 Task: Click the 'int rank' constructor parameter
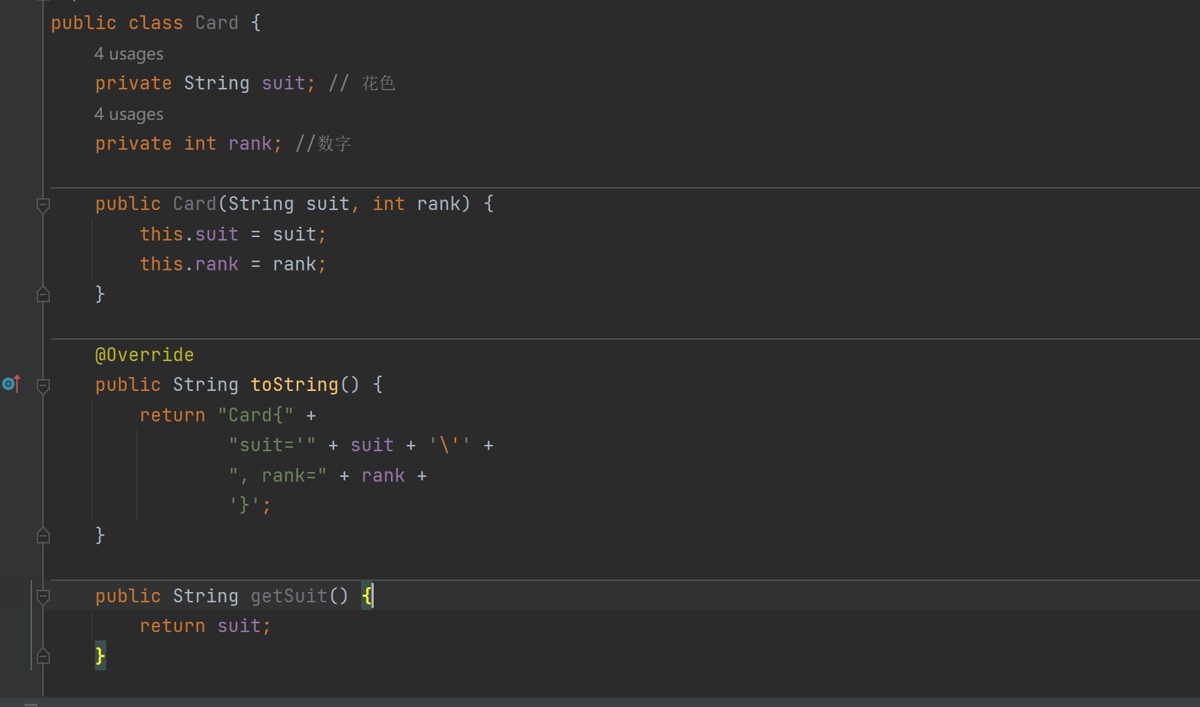(417, 204)
